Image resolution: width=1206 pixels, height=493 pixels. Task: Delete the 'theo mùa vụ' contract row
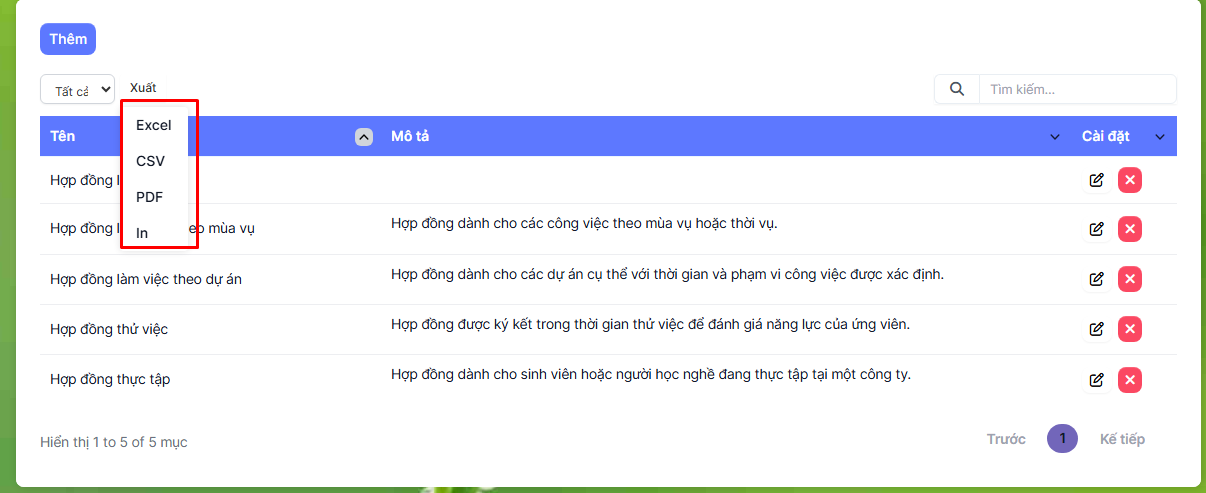point(1130,229)
